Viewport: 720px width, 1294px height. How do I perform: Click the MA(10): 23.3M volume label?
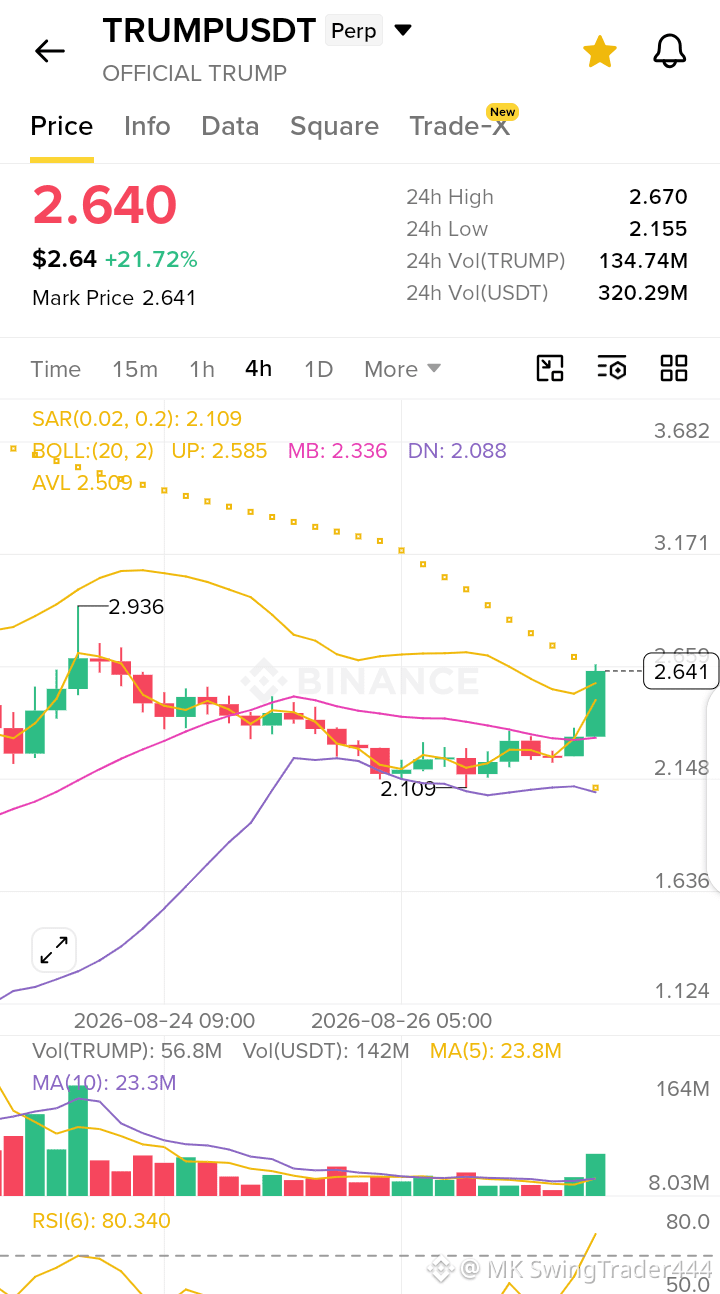click(104, 1083)
